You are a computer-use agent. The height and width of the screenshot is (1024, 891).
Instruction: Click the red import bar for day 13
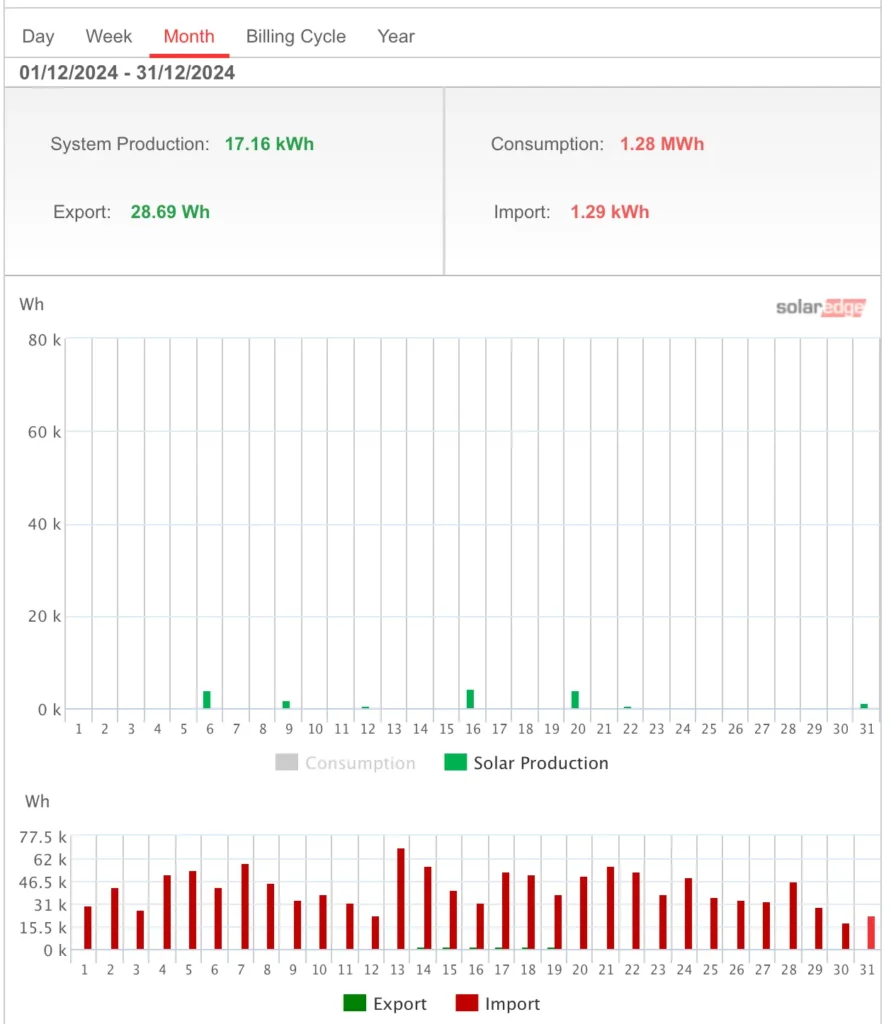coord(400,899)
